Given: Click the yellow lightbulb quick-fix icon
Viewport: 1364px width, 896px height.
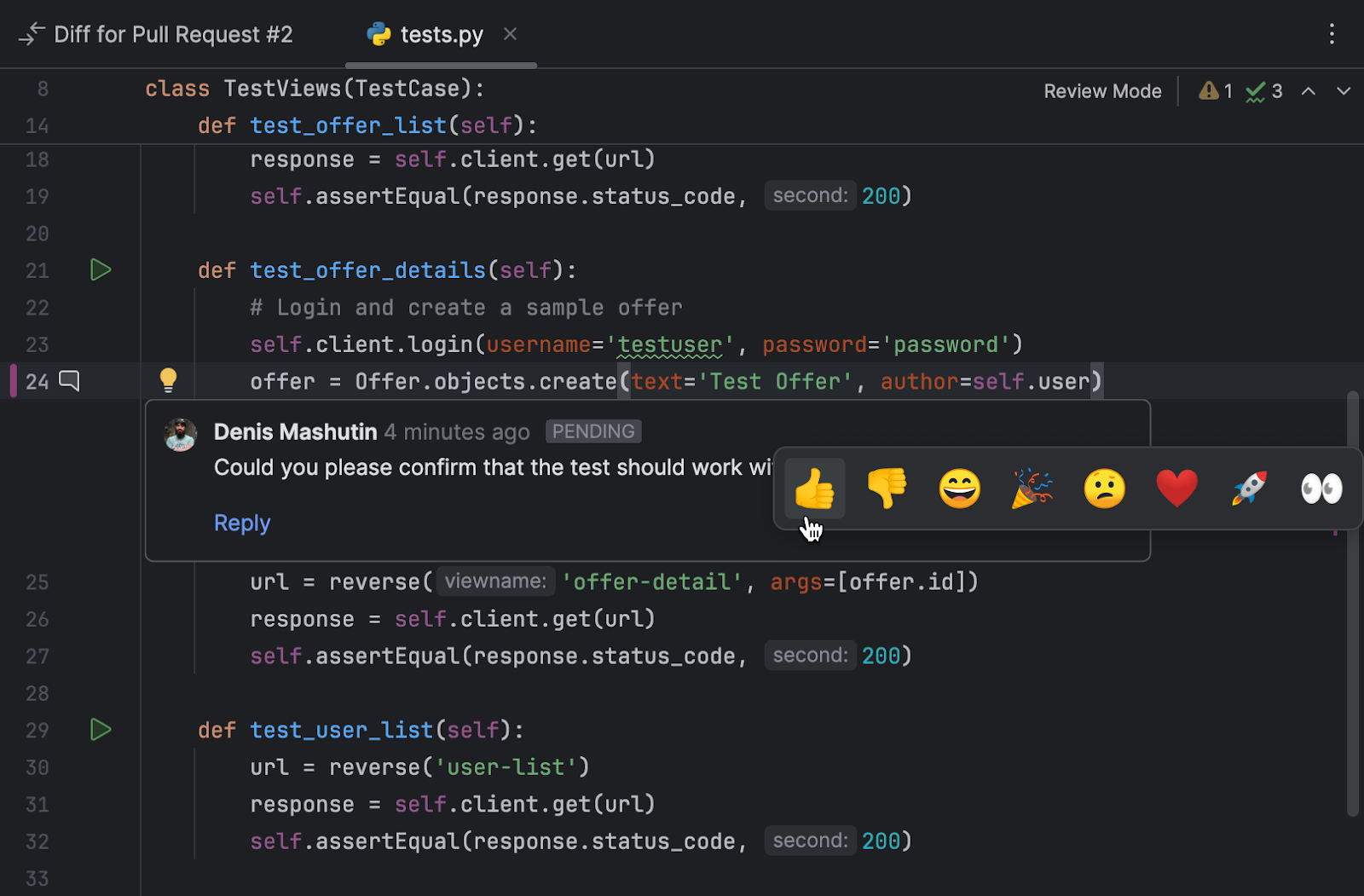Looking at the screenshot, I should [168, 380].
